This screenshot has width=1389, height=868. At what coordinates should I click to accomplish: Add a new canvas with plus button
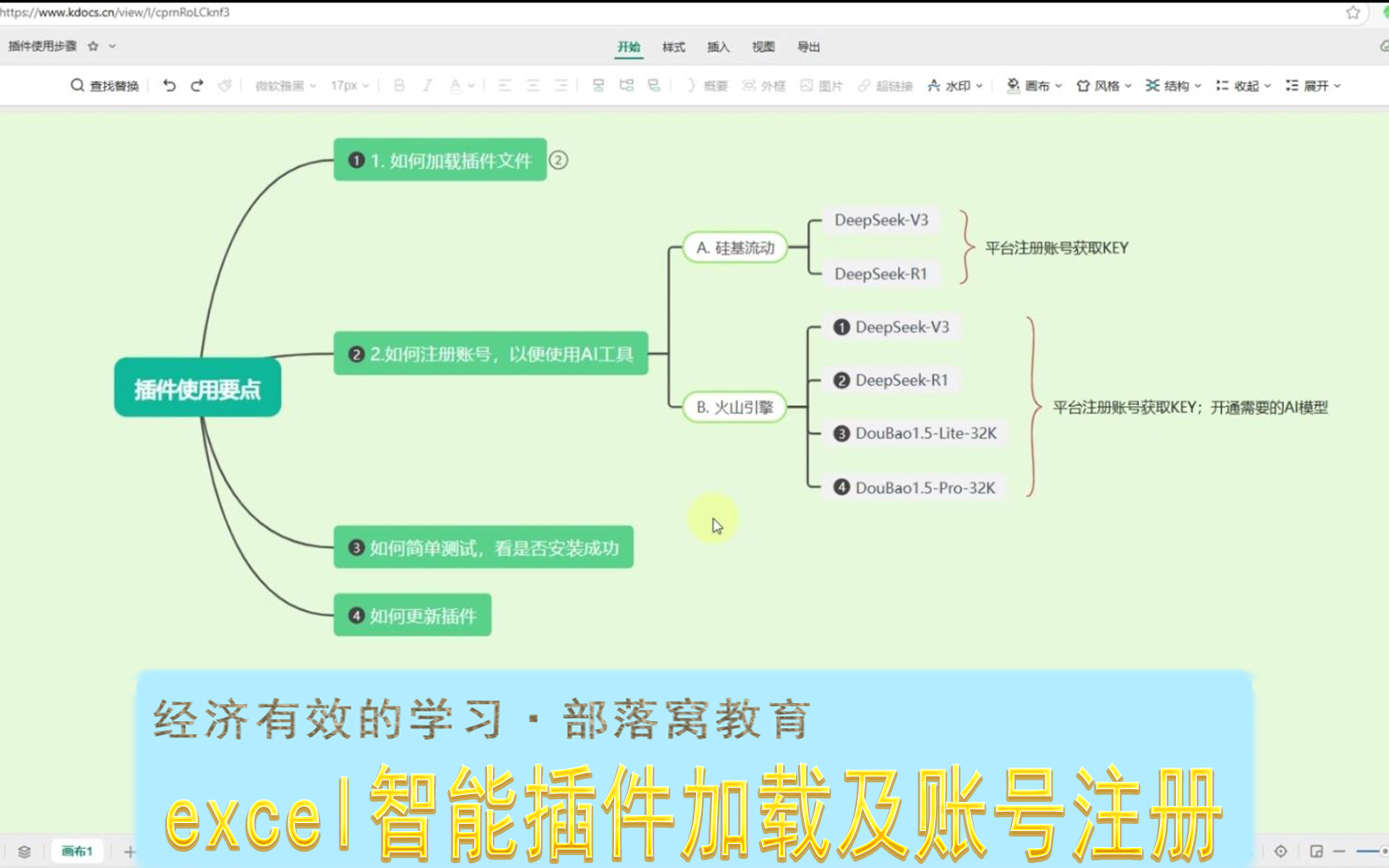click(x=129, y=851)
